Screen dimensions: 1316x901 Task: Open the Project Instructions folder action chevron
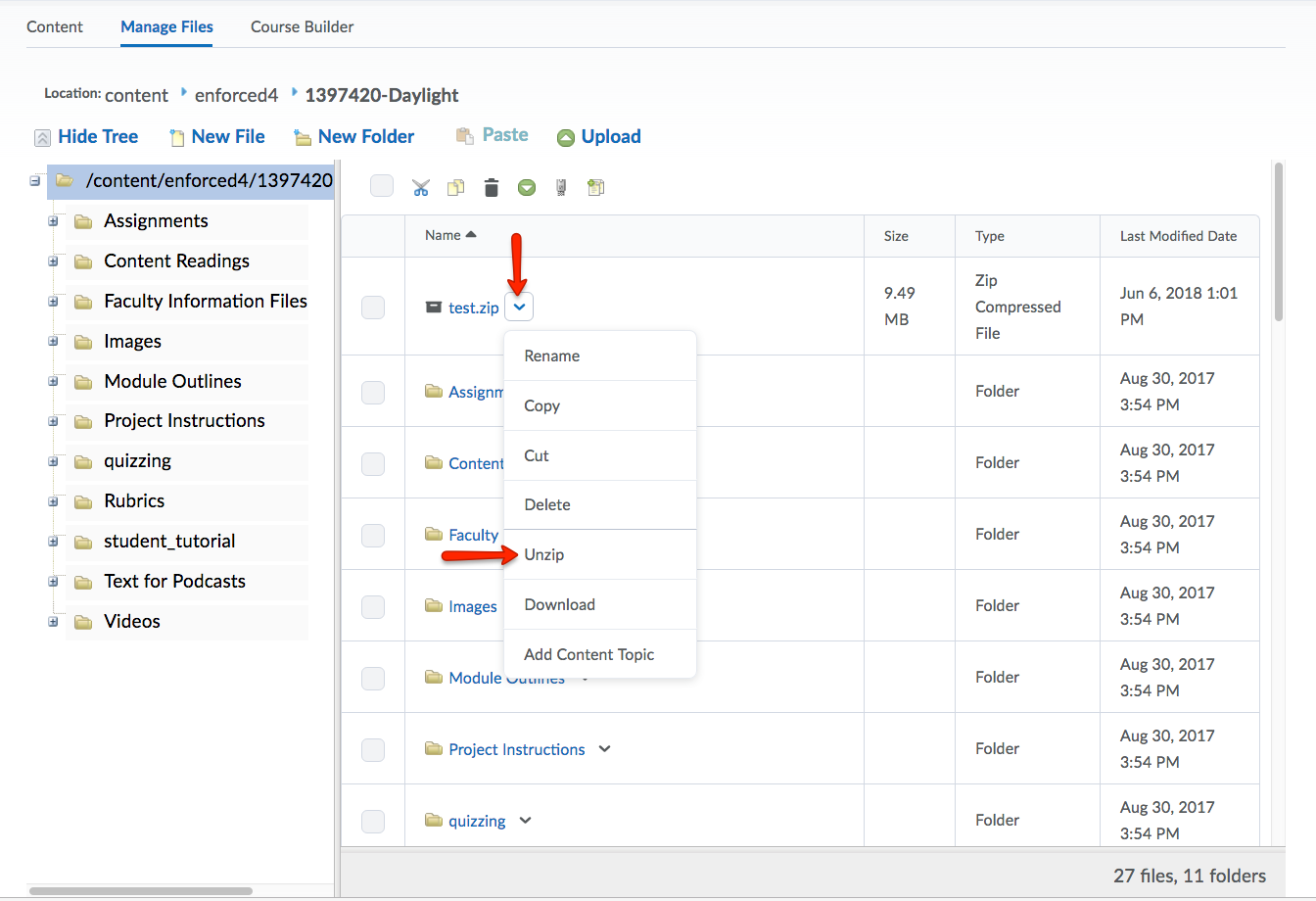[604, 749]
